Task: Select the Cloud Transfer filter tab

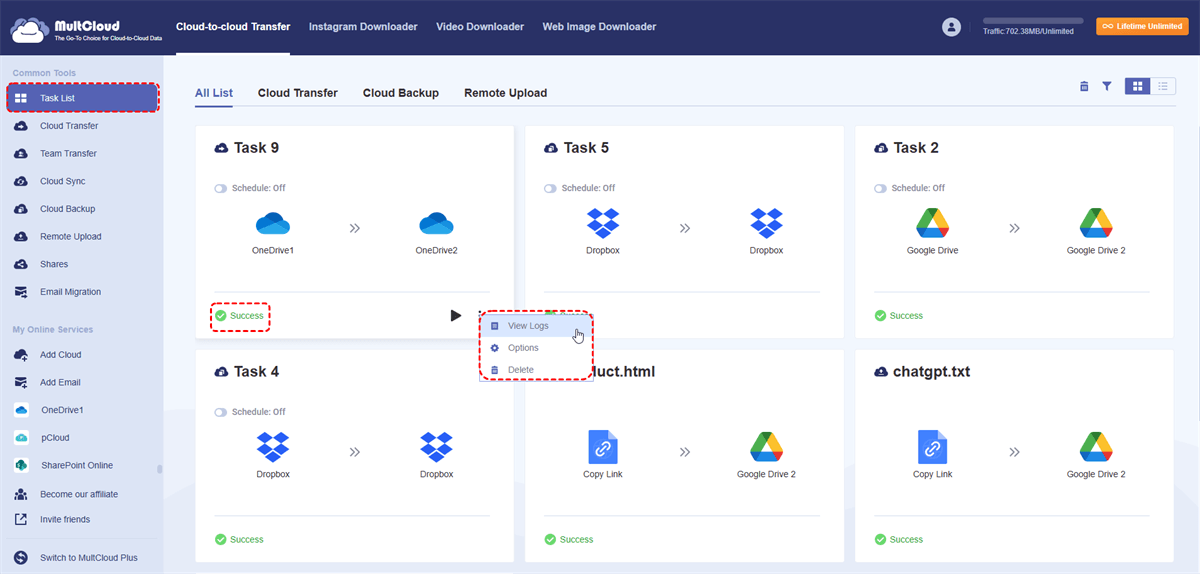Action: click(298, 93)
